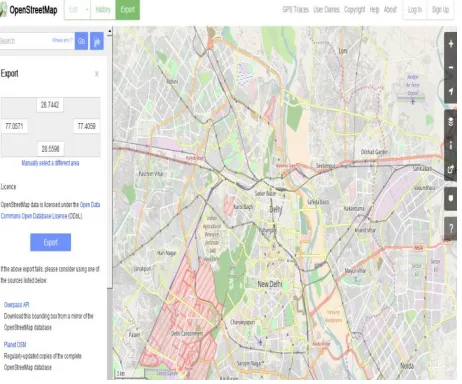Click the bottom latitude field 28.5598

click(x=50, y=149)
